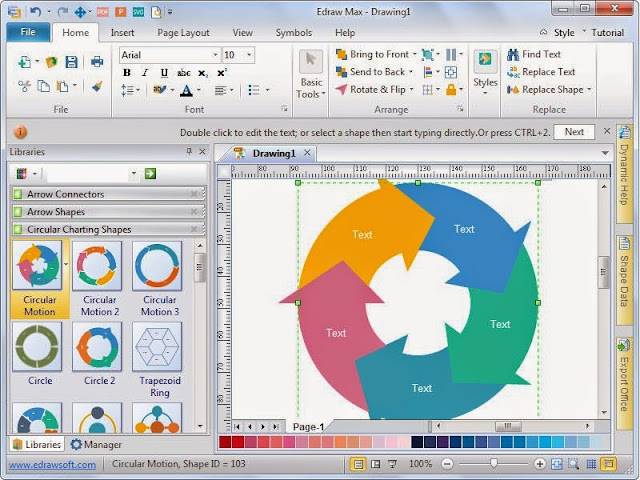Viewport: 640px width, 480px height.
Task: Toggle strikethrough abc formatting
Action: coord(184,73)
